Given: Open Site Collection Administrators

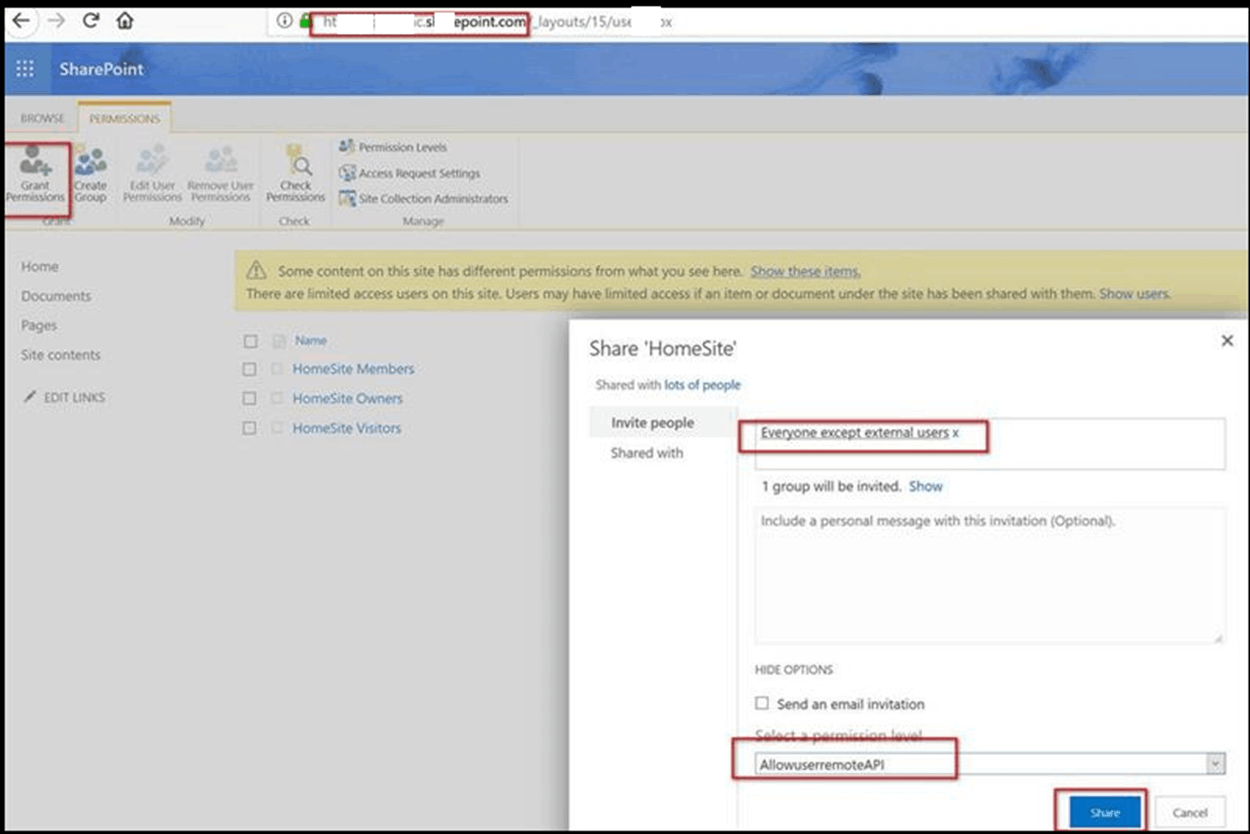Looking at the screenshot, I should tap(423, 199).
